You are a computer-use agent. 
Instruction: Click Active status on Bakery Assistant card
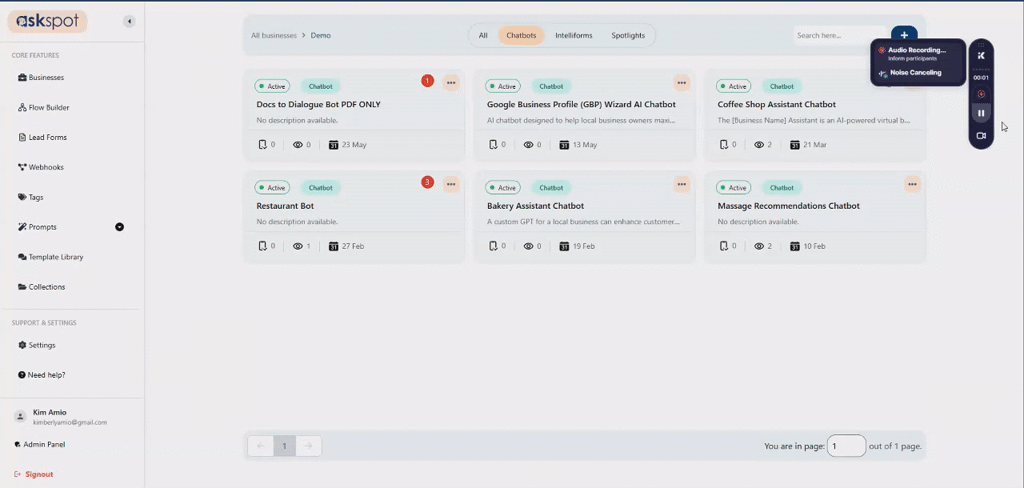point(503,187)
